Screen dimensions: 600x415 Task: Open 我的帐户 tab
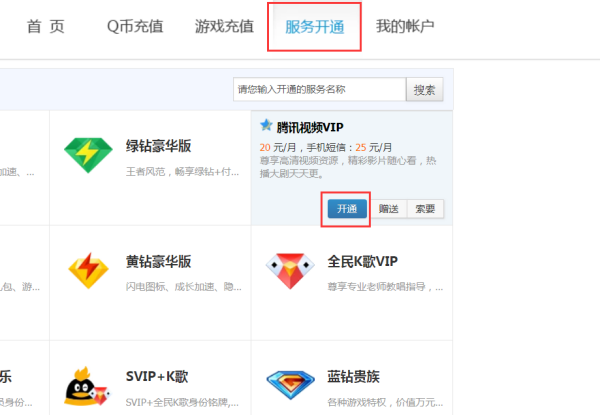(x=405, y=26)
